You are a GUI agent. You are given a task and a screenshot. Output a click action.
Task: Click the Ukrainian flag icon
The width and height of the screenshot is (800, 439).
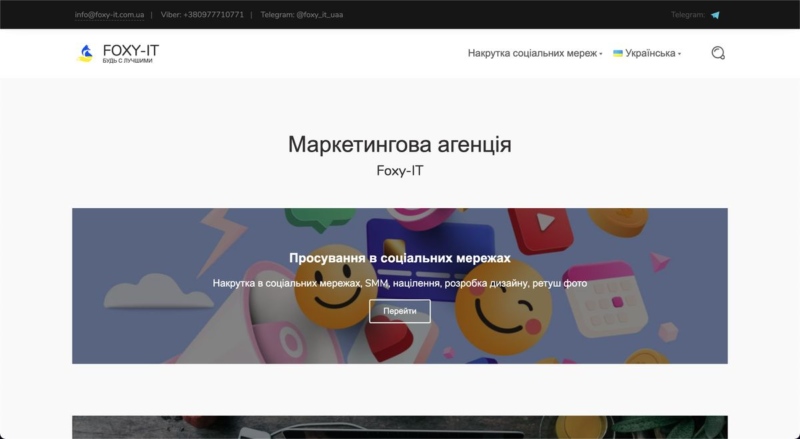(618, 53)
